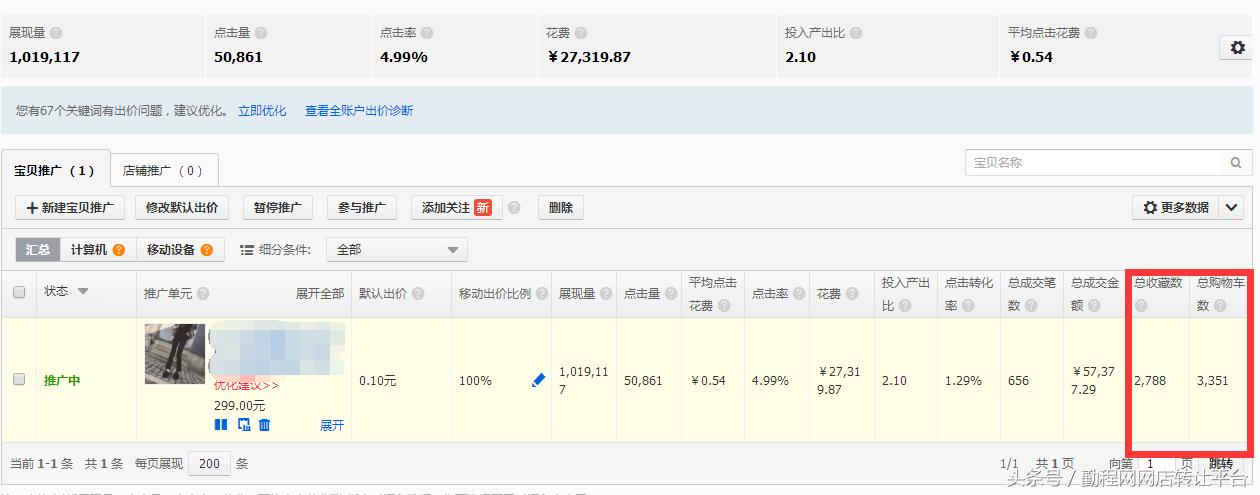Image resolution: width=1260 pixels, height=495 pixels.
Task: Click the 参与推广 button
Action: tap(361, 208)
